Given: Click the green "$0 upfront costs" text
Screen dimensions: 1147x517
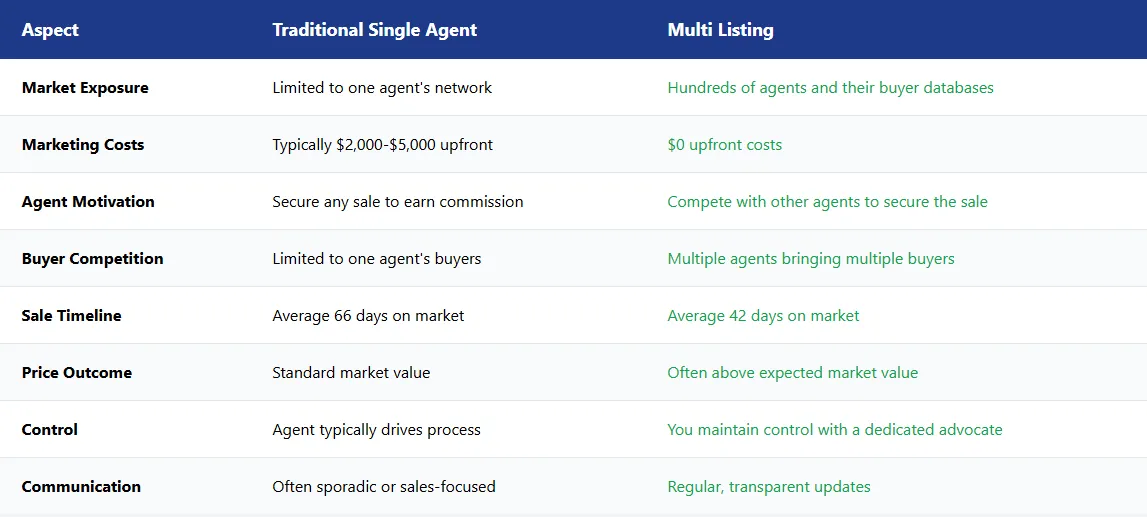Looking at the screenshot, I should tap(724, 145).
